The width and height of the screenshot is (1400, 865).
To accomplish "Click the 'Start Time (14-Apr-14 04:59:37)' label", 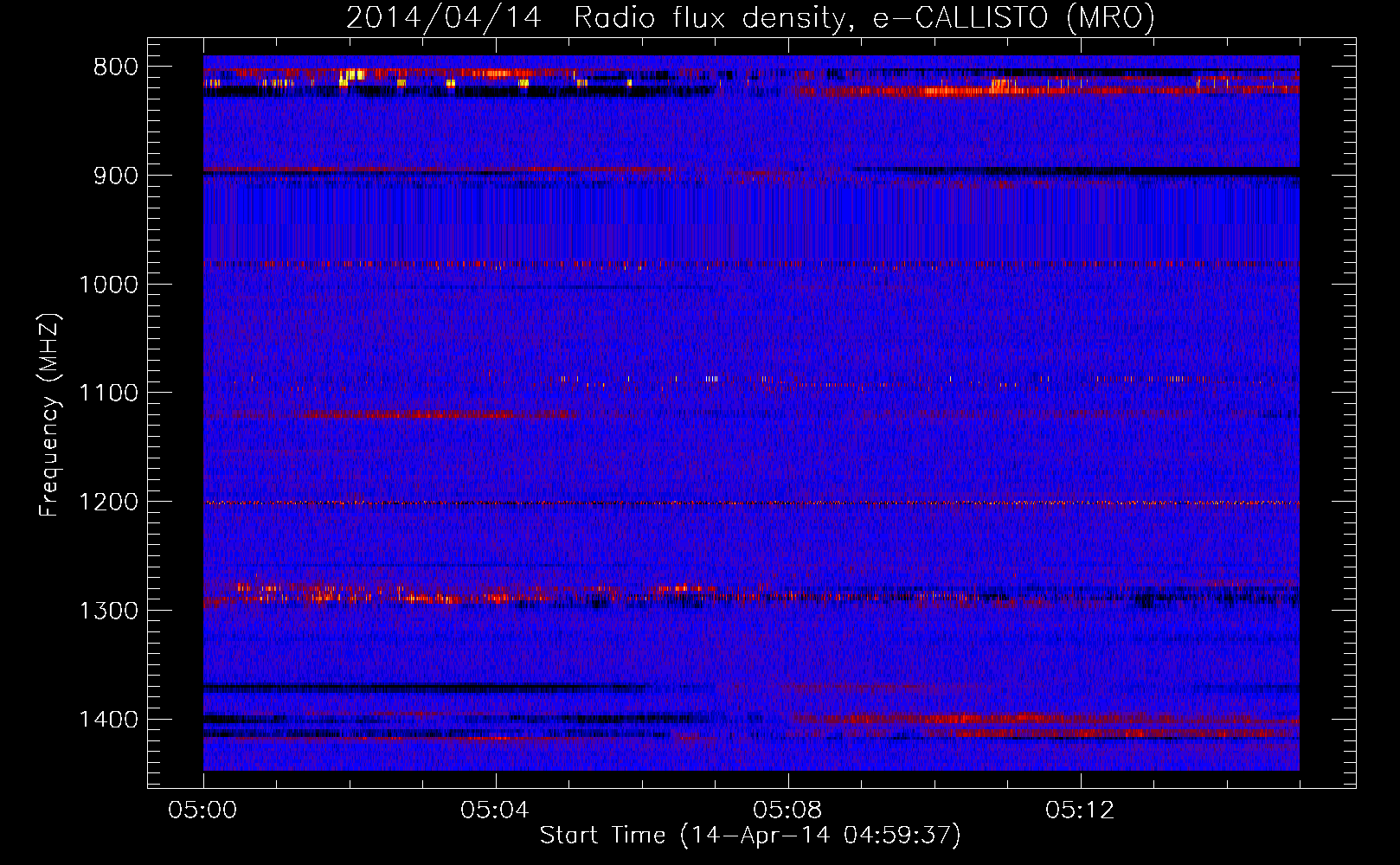I will tap(750, 836).
